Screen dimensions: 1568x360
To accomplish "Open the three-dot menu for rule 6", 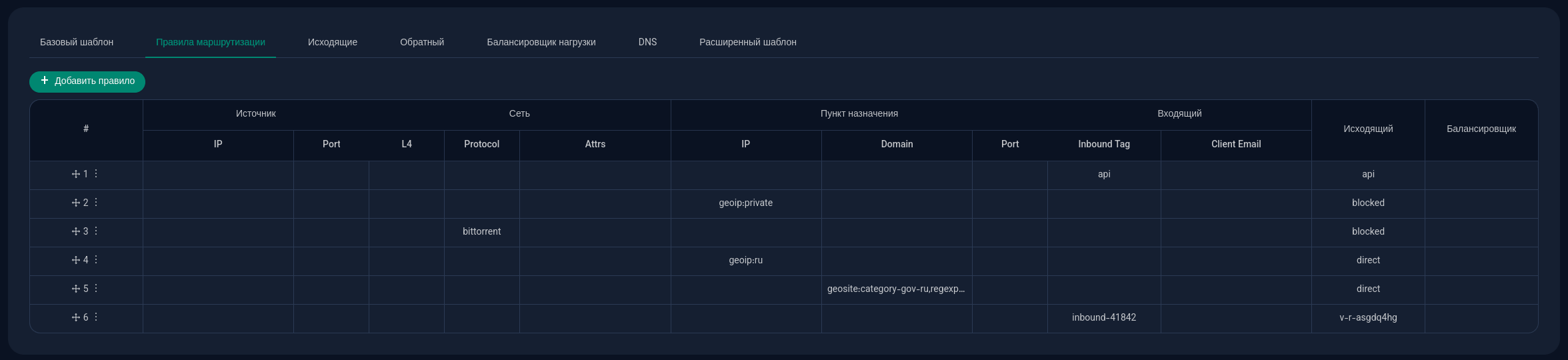I will [x=96, y=317].
